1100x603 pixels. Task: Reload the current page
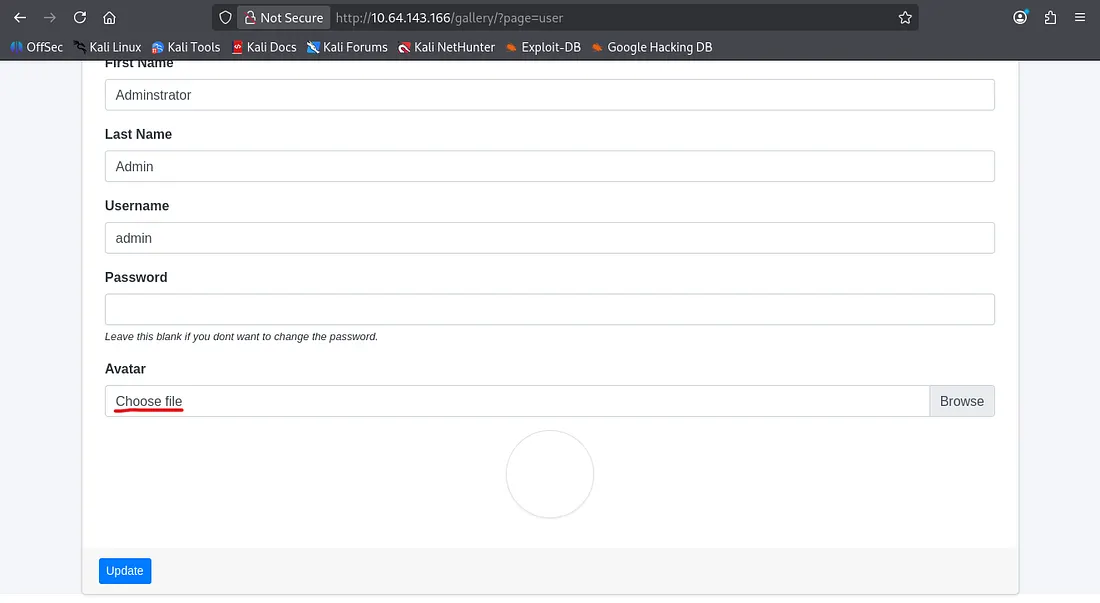[x=80, y=18]
